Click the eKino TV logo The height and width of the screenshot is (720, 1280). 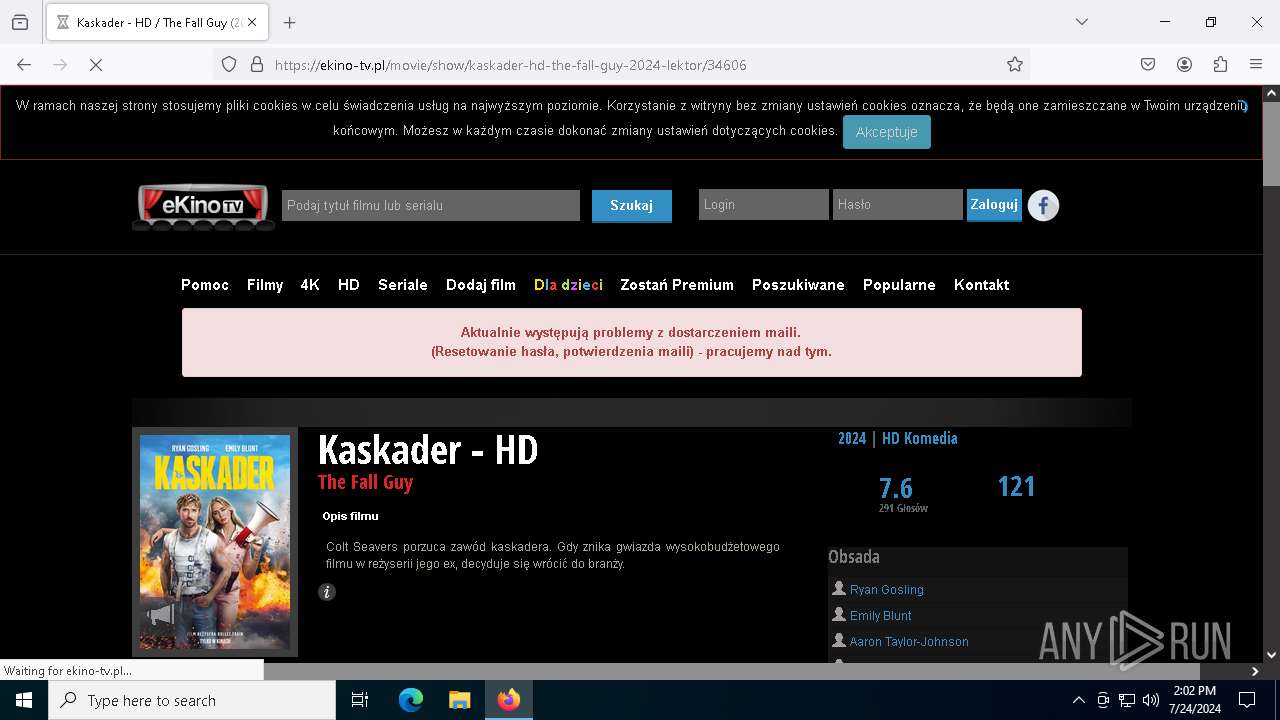point(203,206)
